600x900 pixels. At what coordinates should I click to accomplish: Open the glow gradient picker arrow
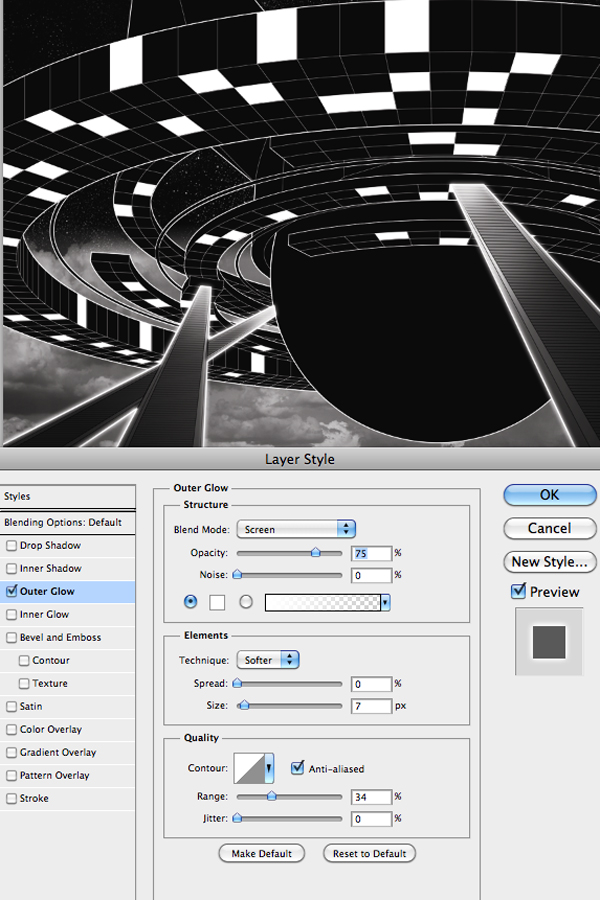(x=385, y=603)
